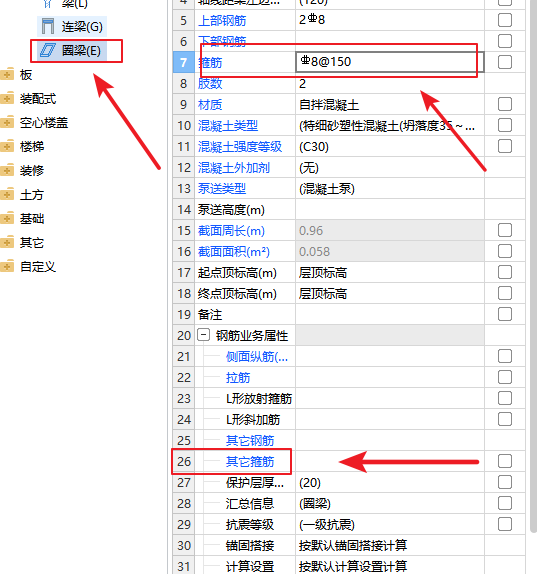
Task: Select row number 7 header
Action: point(183,62)
